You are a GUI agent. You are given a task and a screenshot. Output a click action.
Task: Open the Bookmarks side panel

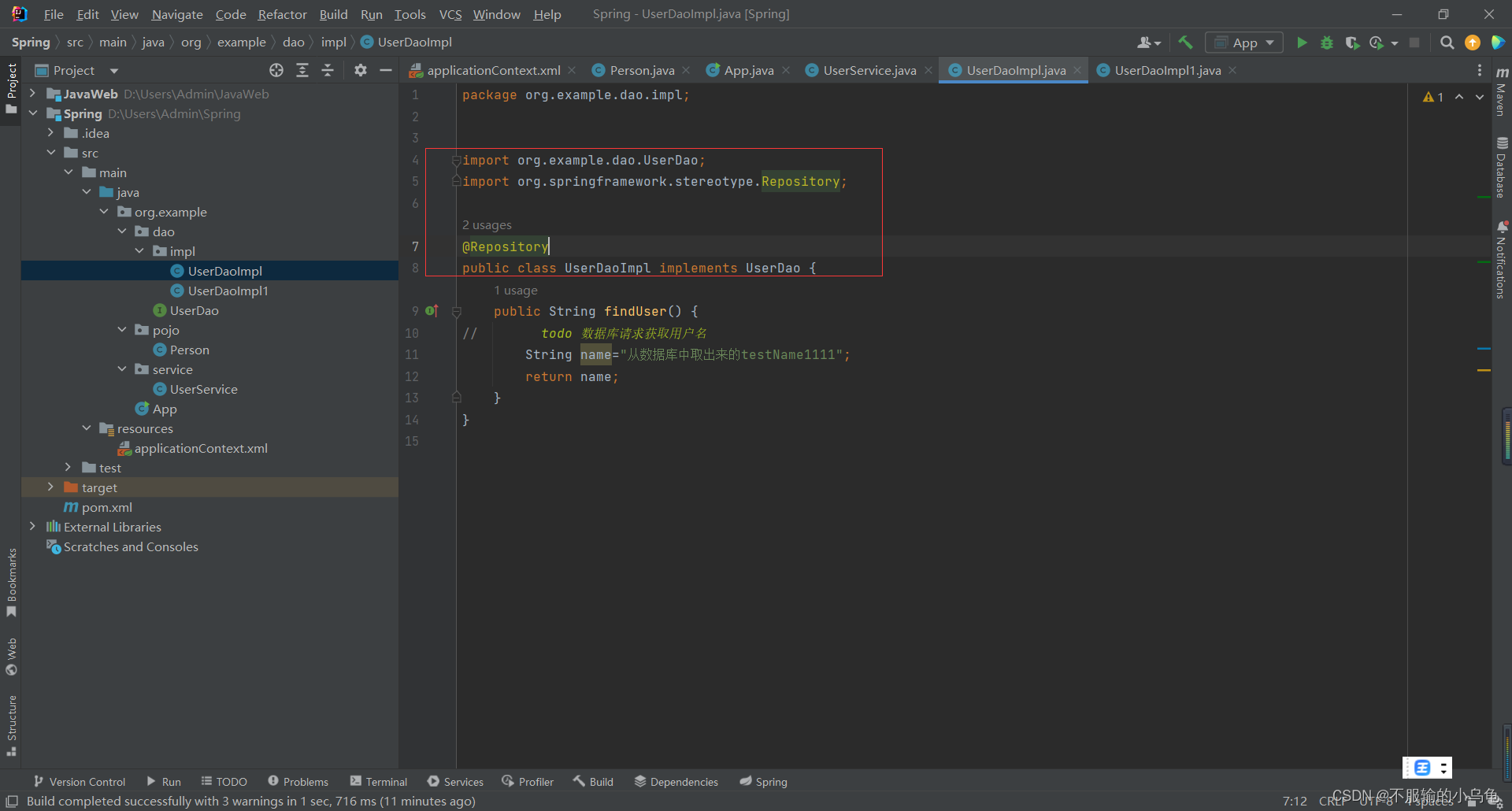click(11, 583)
